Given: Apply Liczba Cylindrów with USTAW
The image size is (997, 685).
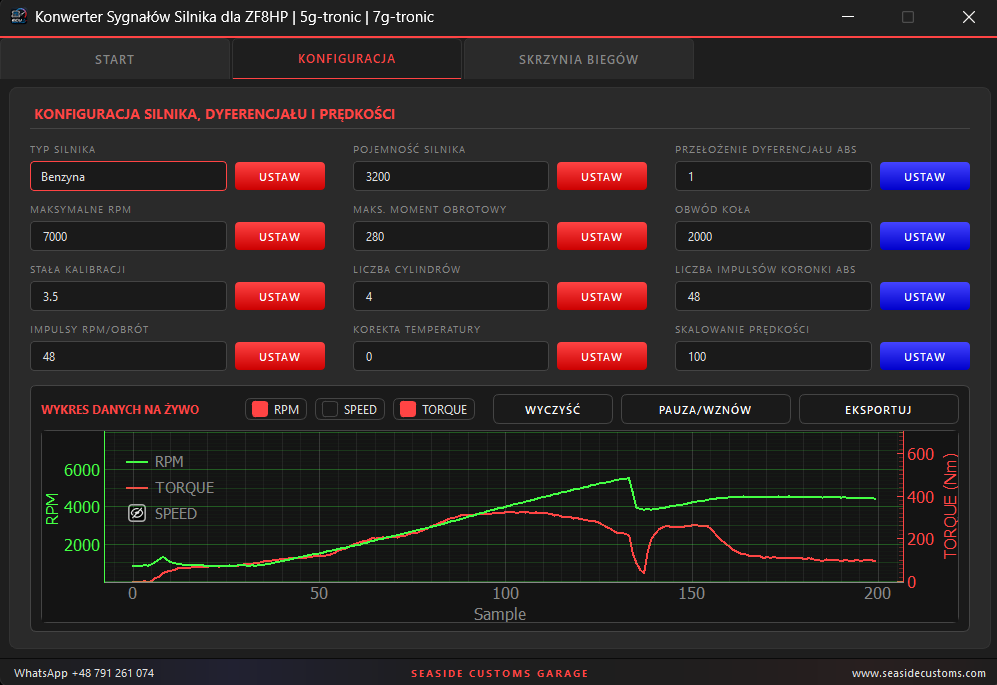Looking at the screenshot, I should click(x=602, y=296).
